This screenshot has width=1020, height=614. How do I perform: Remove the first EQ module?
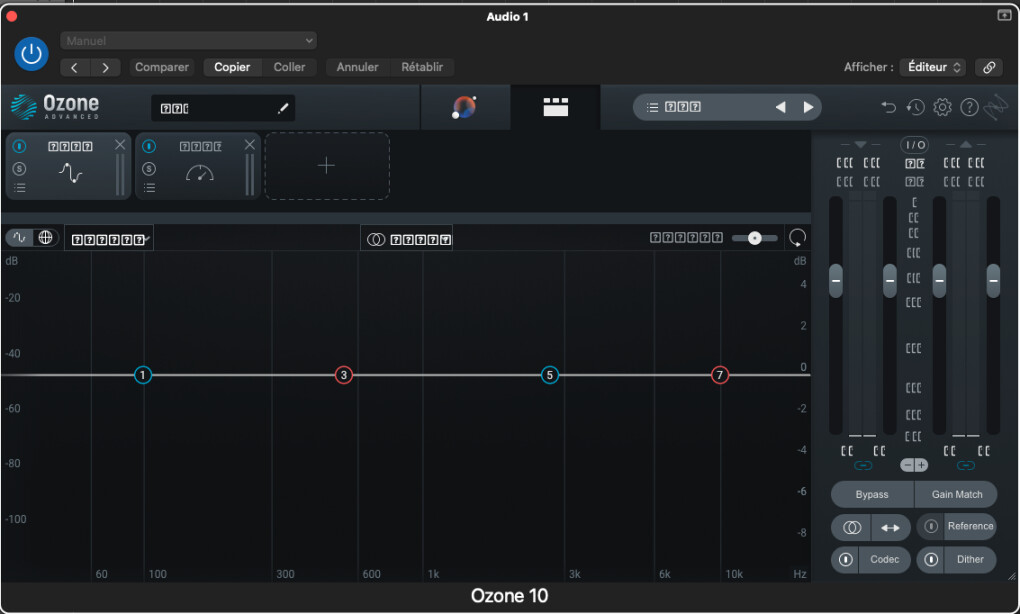120,144
